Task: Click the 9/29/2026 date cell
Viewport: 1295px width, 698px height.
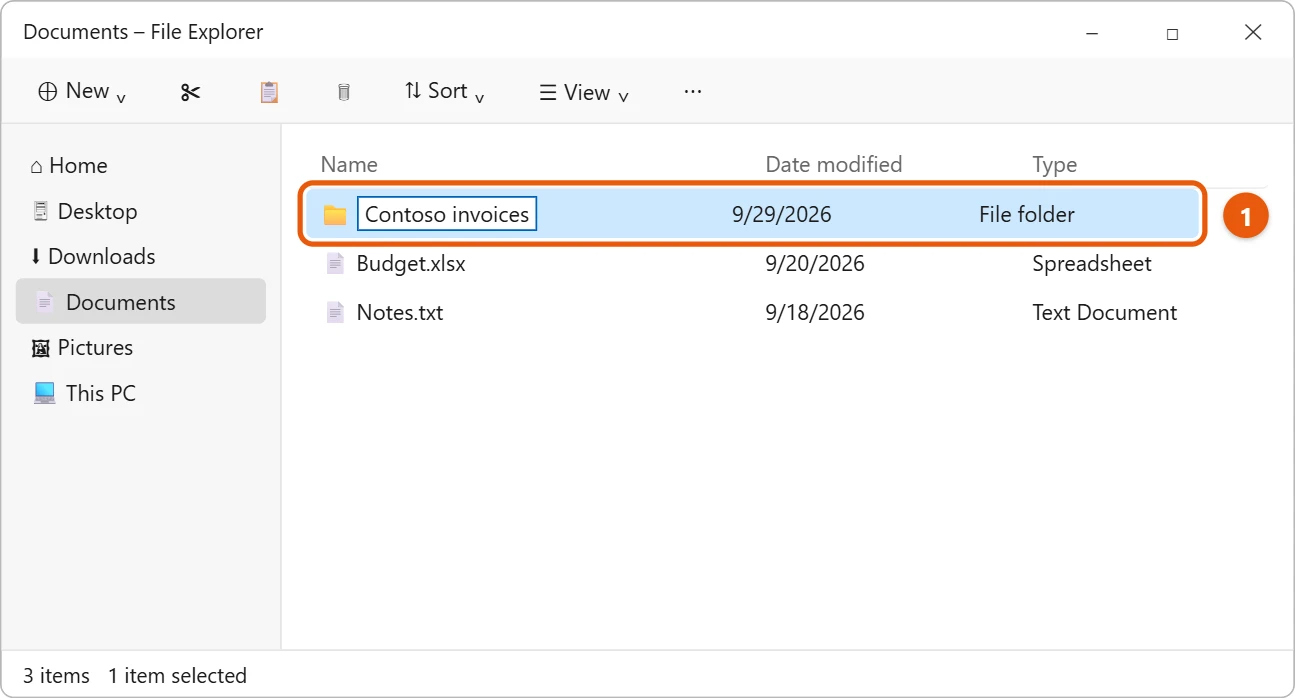Action: (x=782, y=215)
